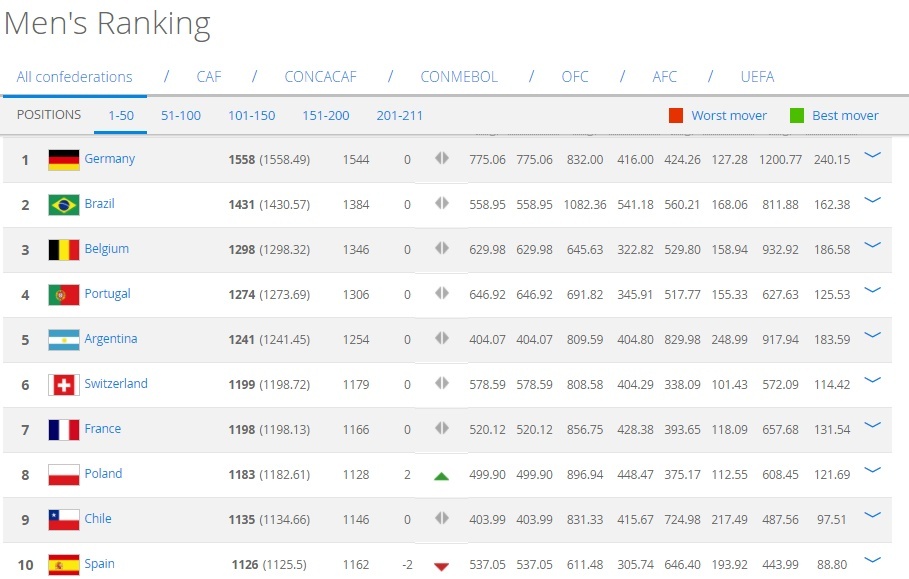Expand the Argentina row details chevron

click(x=872, y=335)
